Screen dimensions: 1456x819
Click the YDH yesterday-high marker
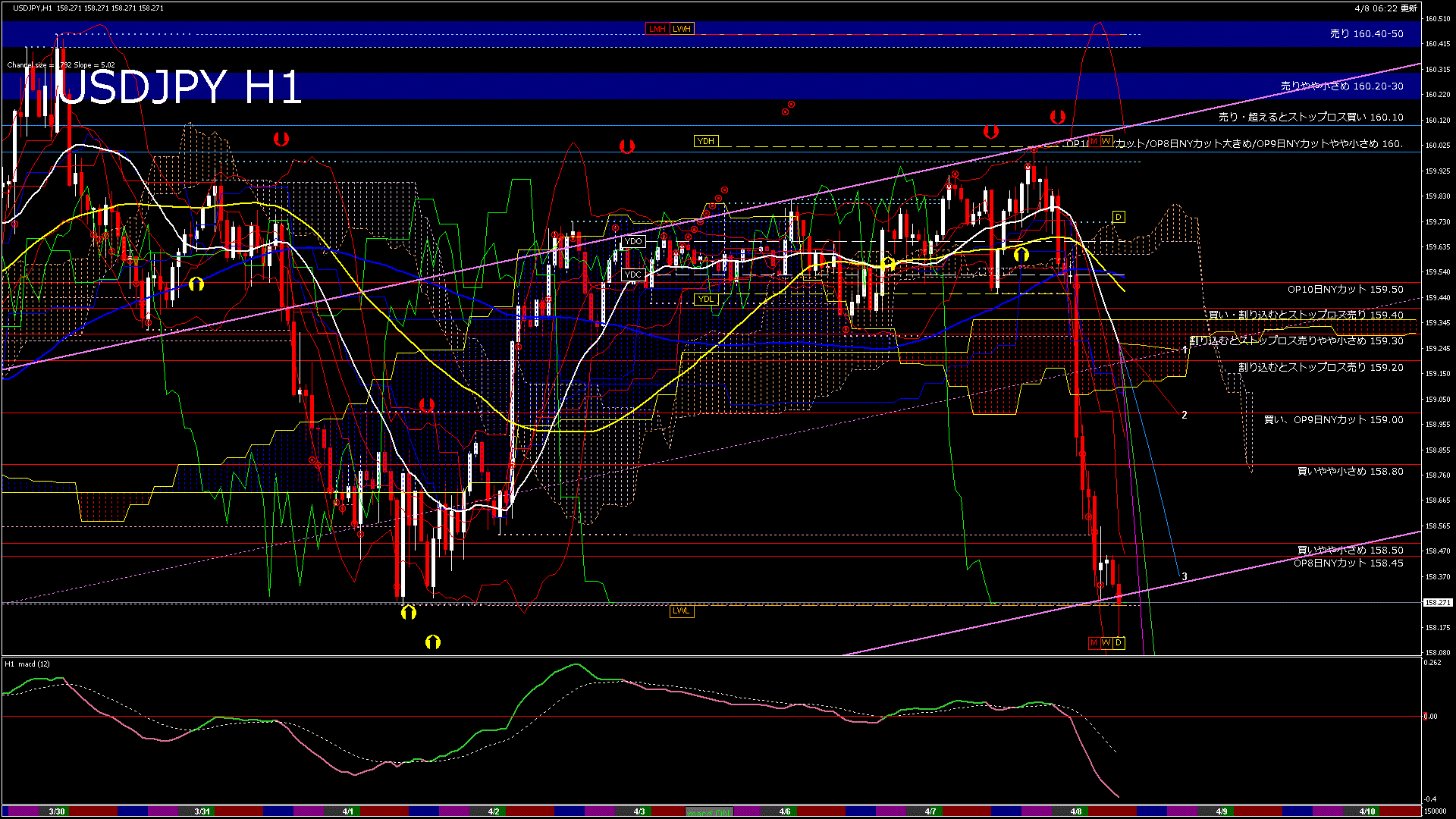tap(705, 140)
